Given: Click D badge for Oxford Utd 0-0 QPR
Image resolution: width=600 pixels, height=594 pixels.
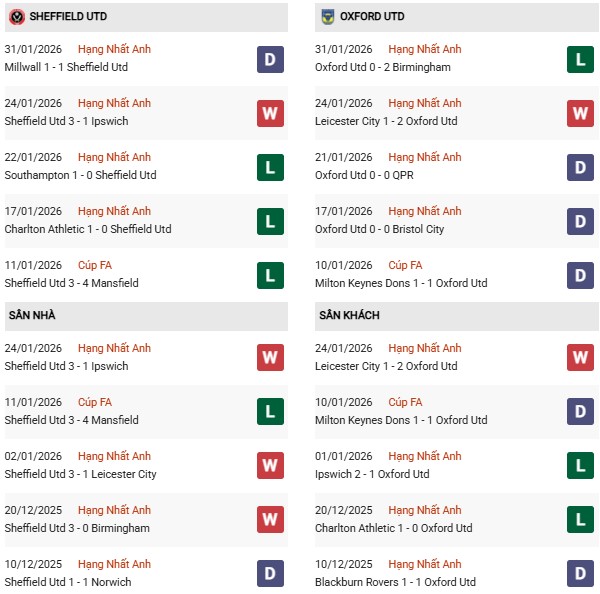Looking at the screenshot, I should (x=581, y=167).
